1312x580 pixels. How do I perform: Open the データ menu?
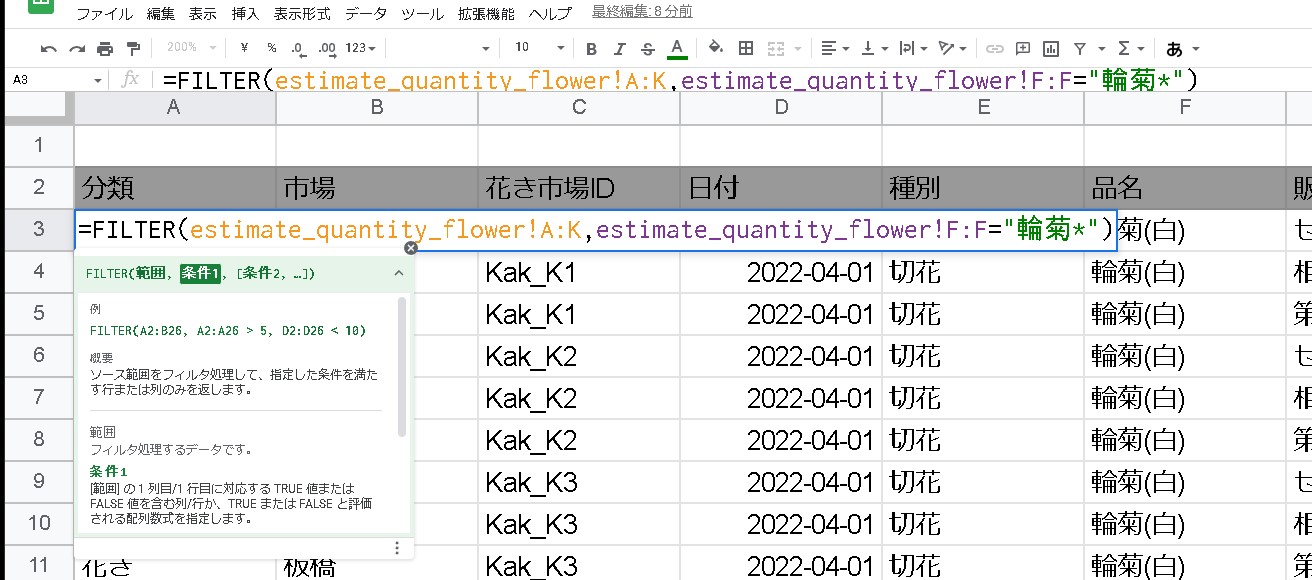366,14
